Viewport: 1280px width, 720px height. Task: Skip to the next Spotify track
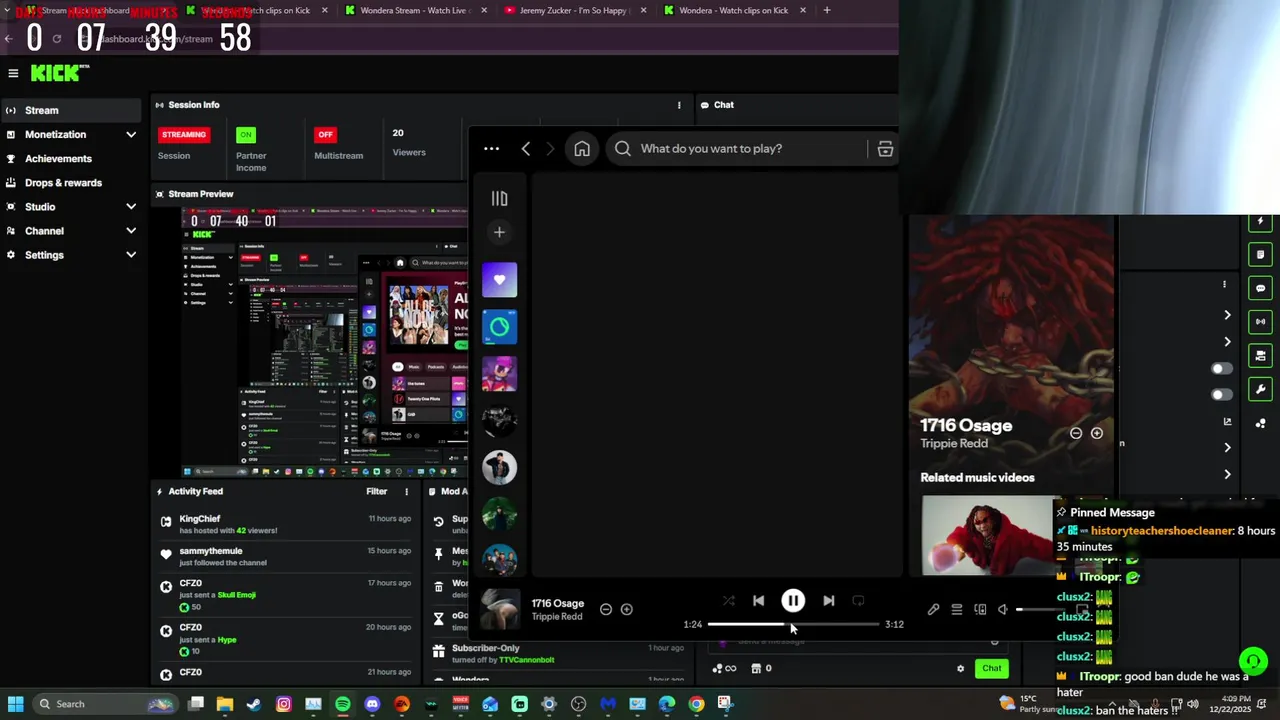pyautogui.click(x=828, y=601)
